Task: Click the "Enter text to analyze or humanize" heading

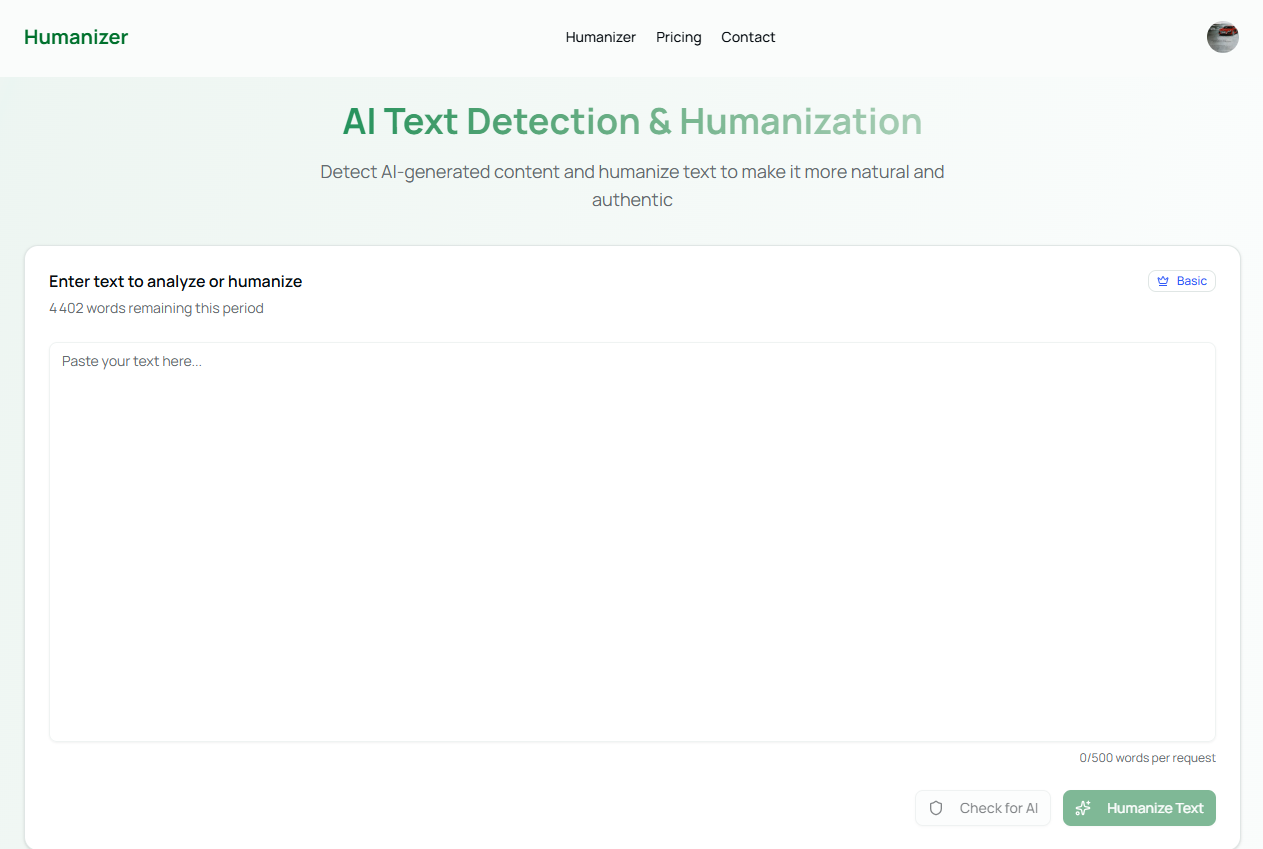Action: coord(175,281)
